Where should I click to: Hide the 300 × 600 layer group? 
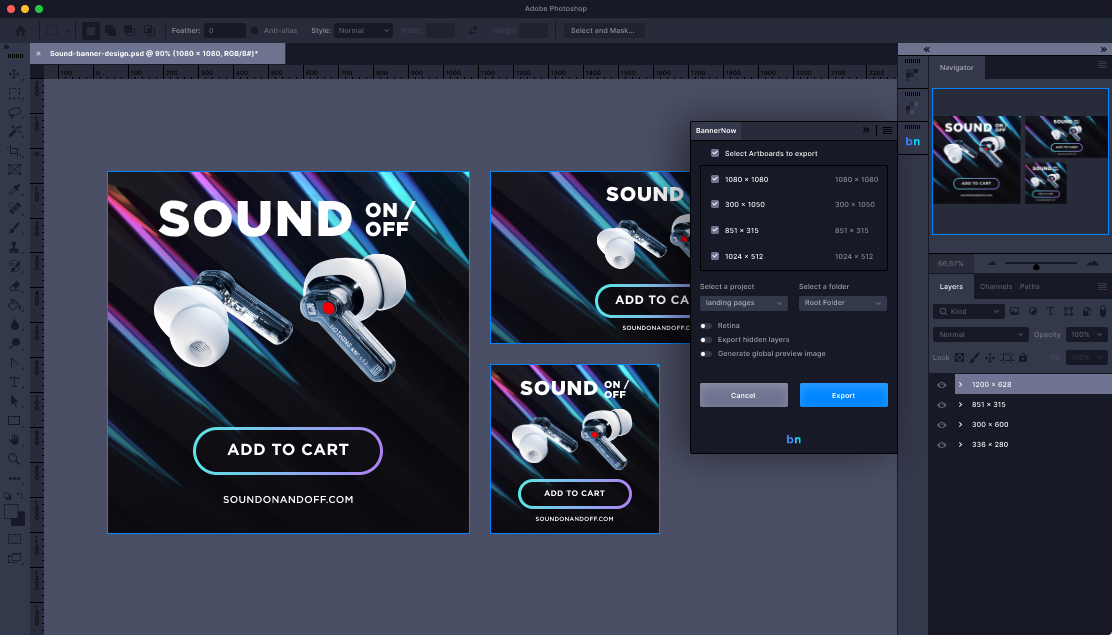(942, 425)
